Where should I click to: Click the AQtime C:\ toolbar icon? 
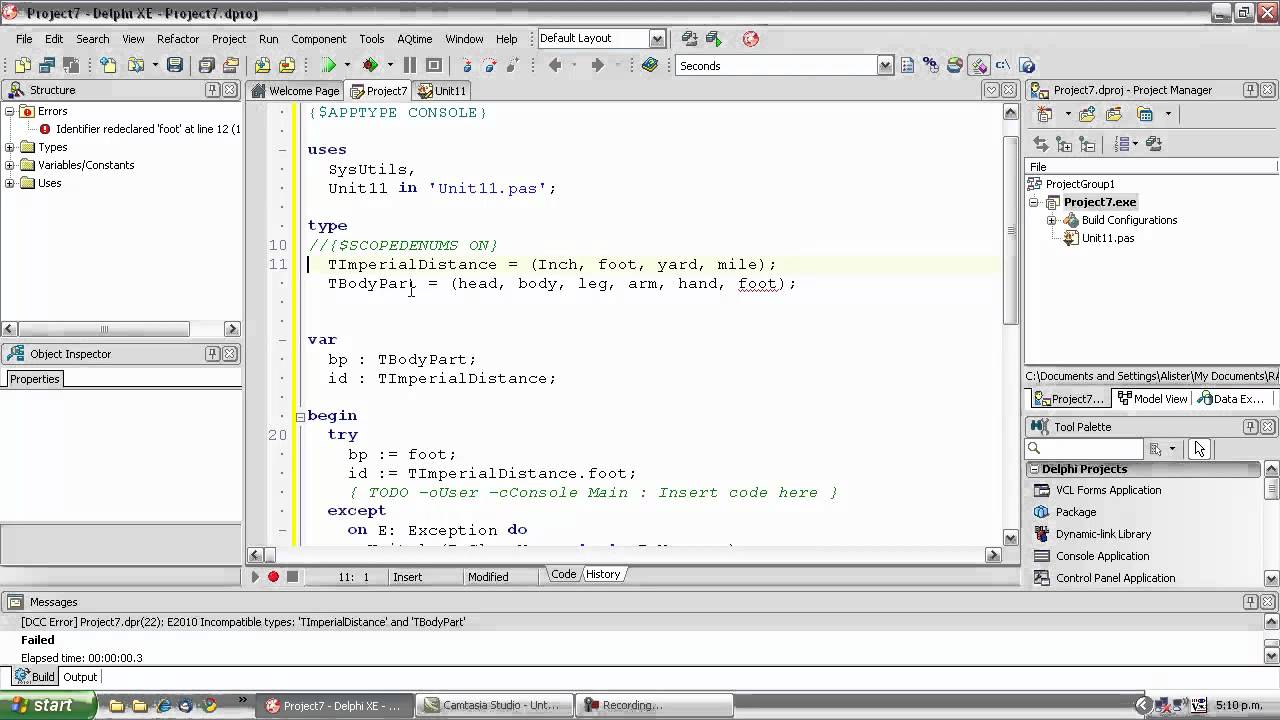1002,65
